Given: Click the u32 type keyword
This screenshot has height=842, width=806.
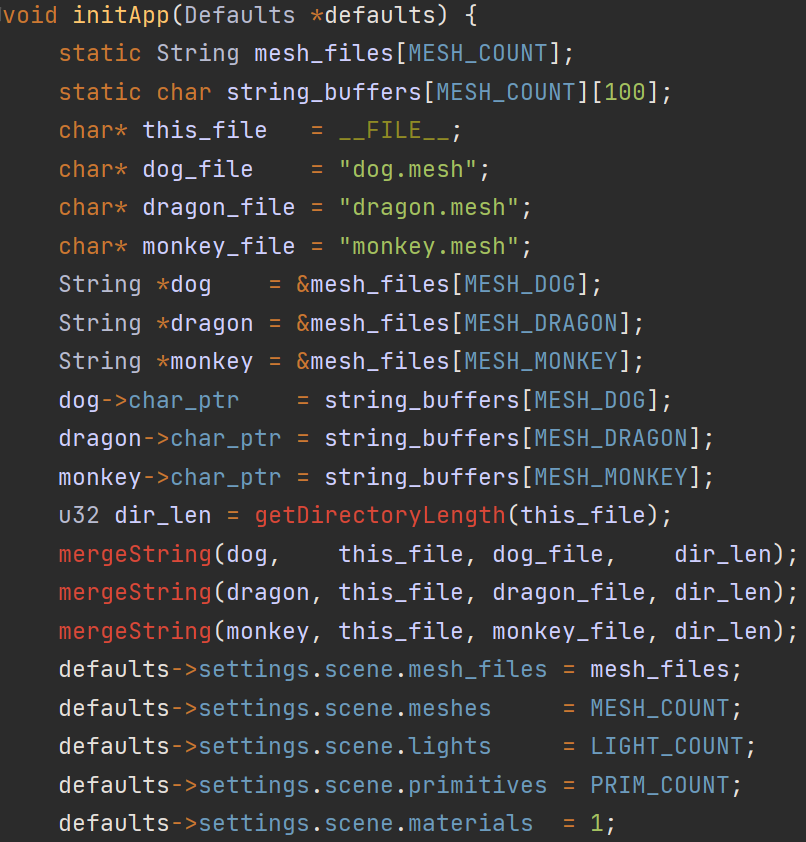Looking at the screenshot, I should coord(79,516).
